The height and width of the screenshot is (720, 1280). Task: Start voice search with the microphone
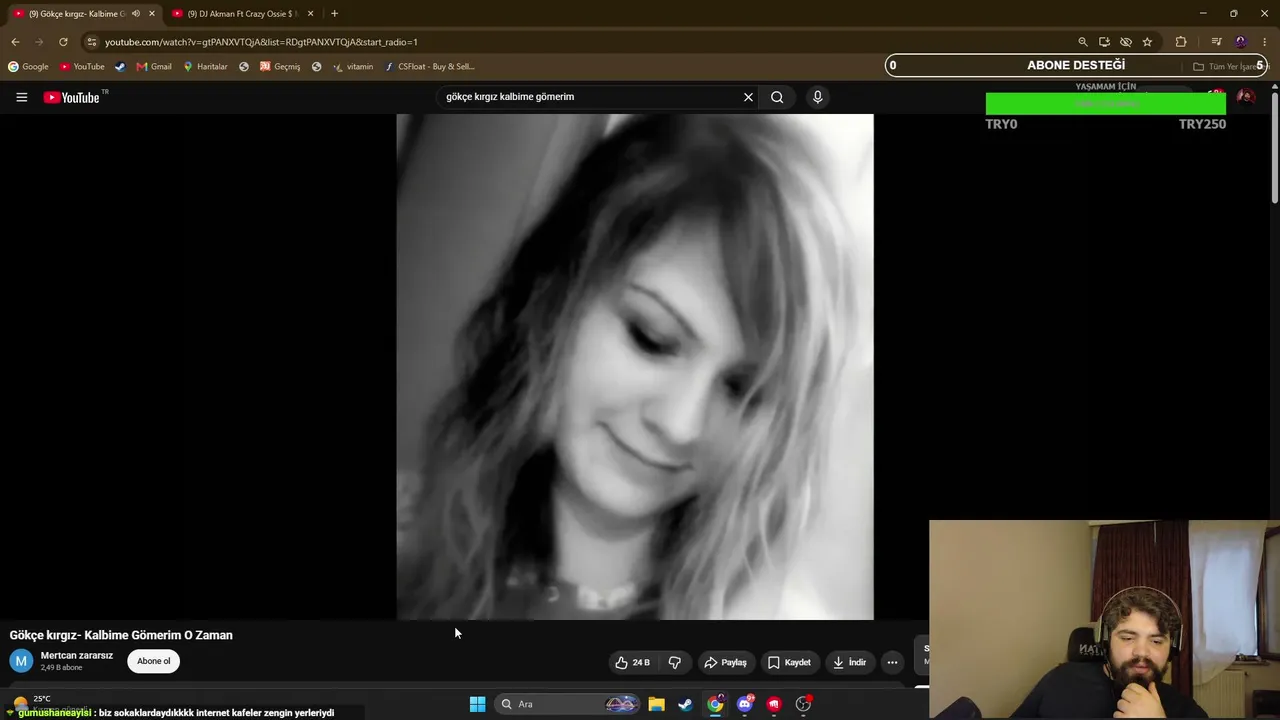817,97
